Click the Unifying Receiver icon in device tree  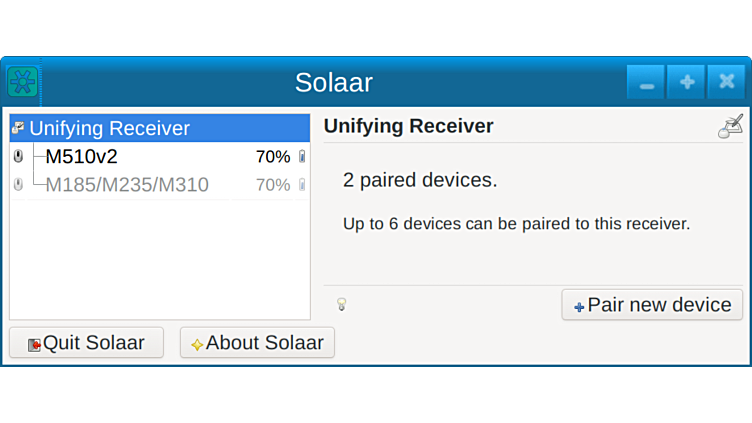[x=18, y=128]
